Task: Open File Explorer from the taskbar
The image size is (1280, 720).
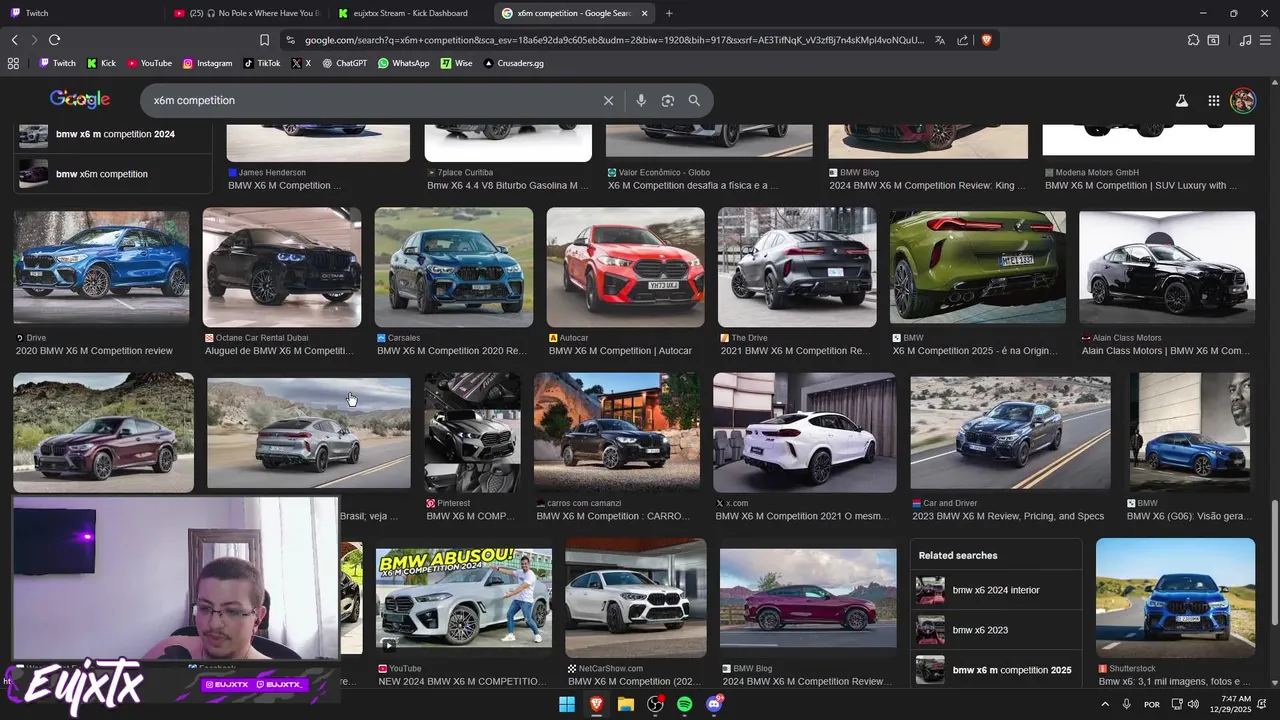Action: coord(626,704)
